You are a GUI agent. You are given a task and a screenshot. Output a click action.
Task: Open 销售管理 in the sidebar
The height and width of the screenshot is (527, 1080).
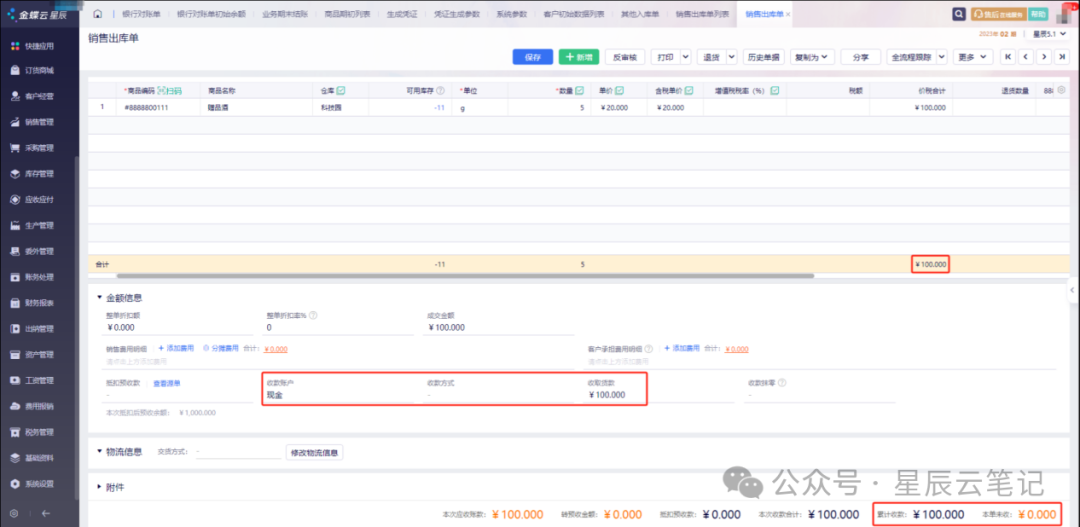point(39,122)
